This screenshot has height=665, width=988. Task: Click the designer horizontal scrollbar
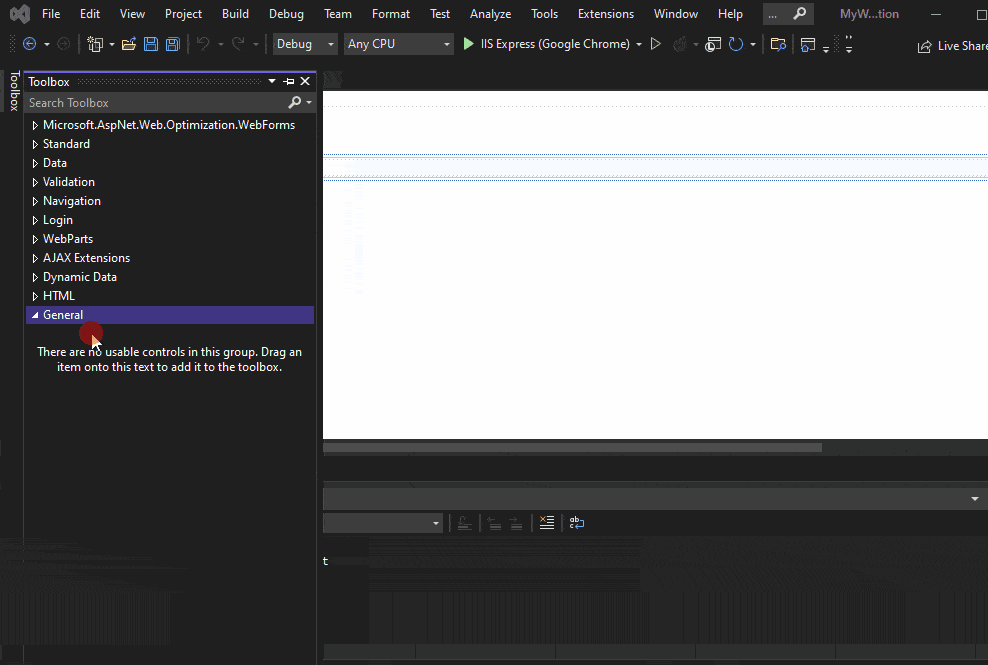[572, 448]
